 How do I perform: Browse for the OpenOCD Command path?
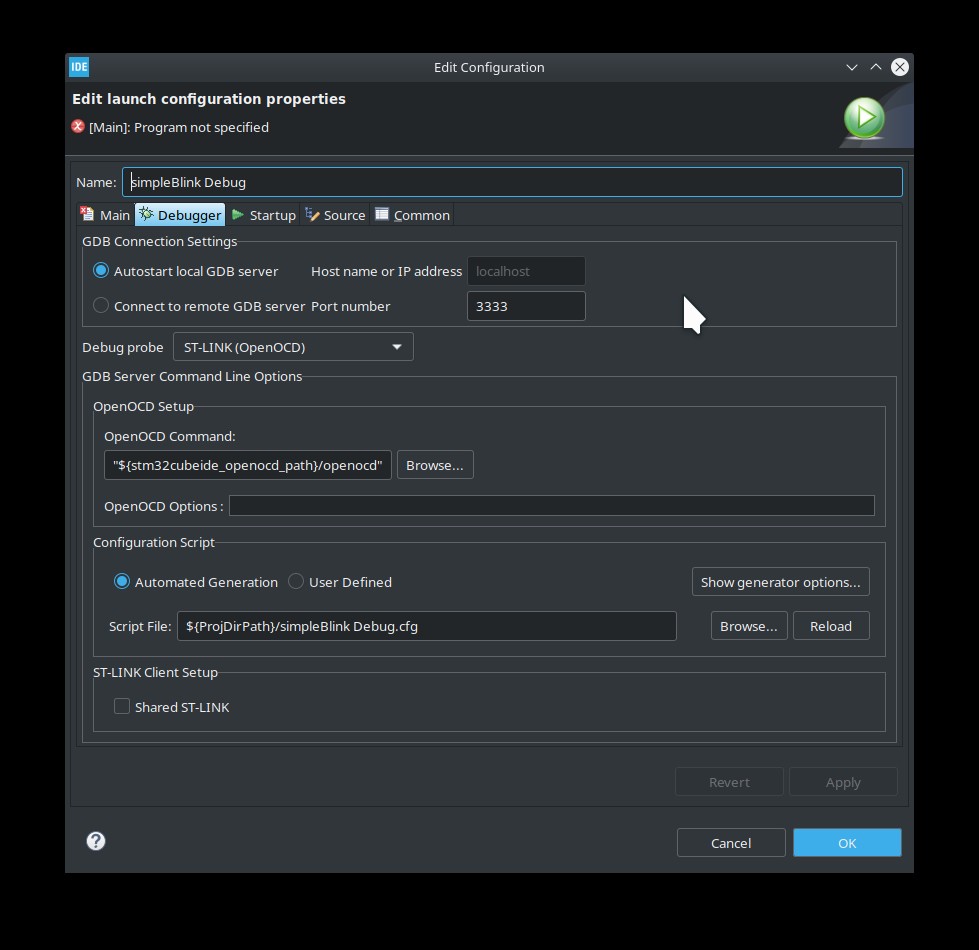435,464
